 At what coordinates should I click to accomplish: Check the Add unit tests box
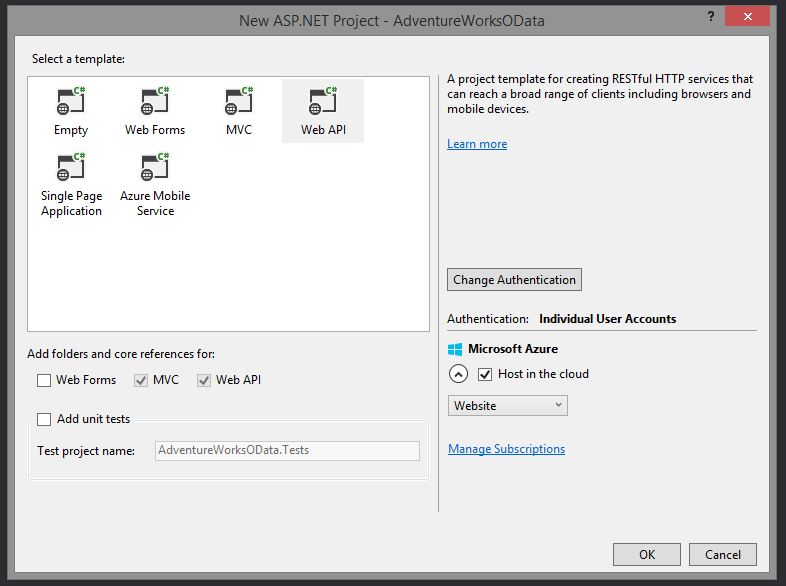[x=44, y=419]
